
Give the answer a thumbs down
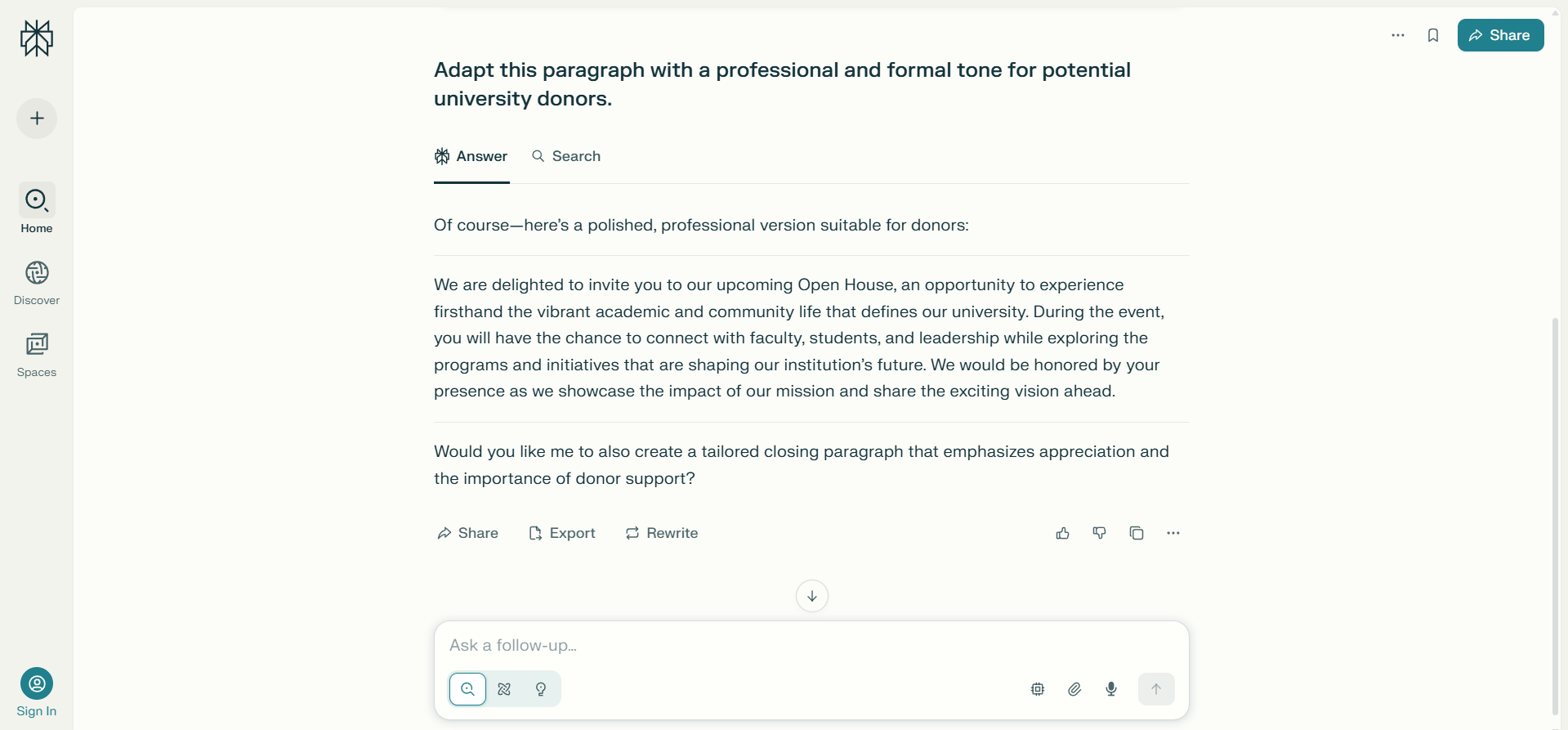1099,533
